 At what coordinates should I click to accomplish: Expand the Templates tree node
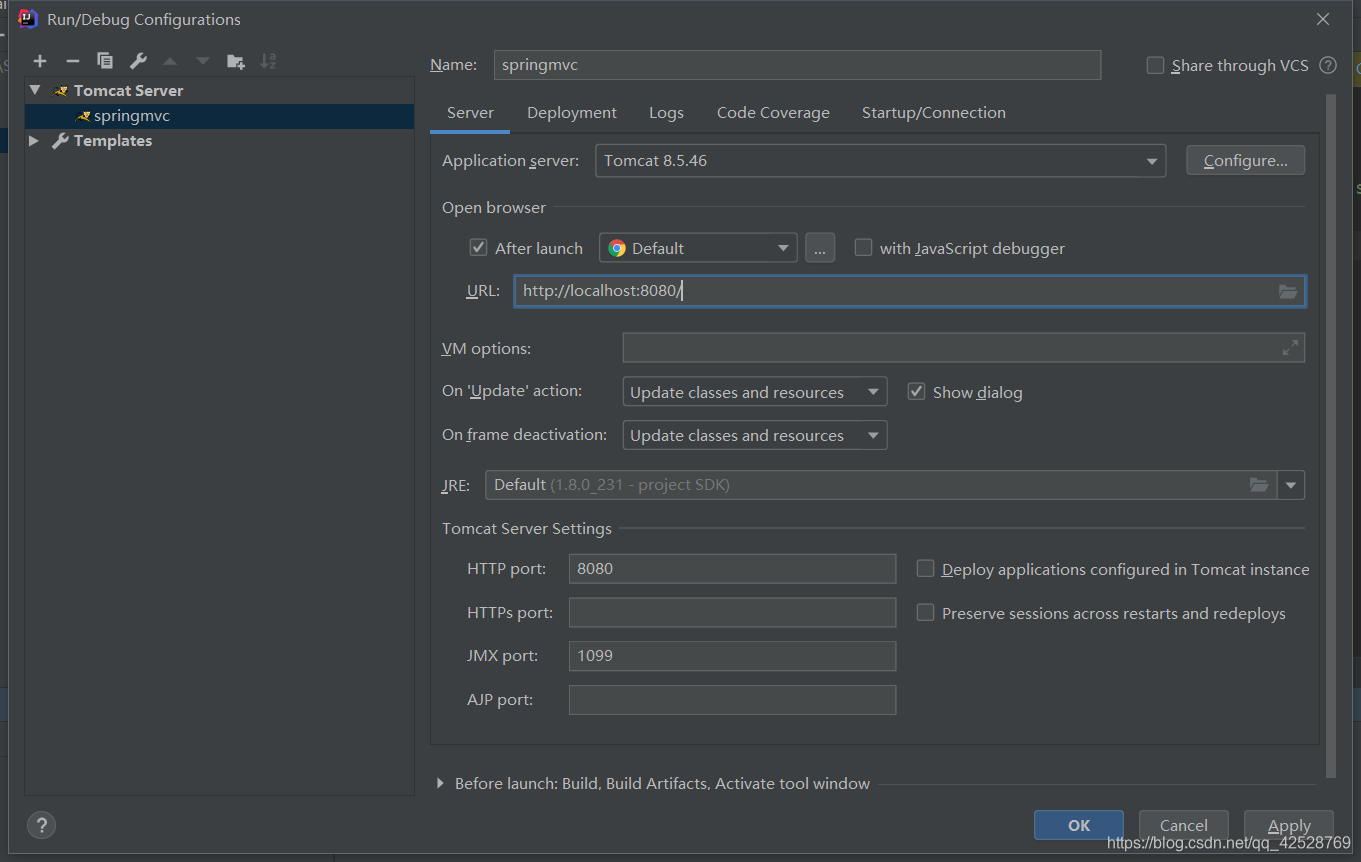[35, 141]
